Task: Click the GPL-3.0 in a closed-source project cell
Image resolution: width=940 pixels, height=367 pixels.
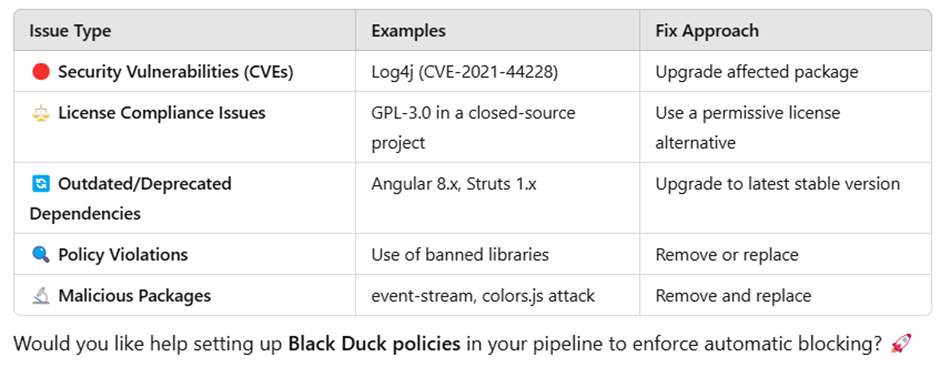Action: pos(498,127)
